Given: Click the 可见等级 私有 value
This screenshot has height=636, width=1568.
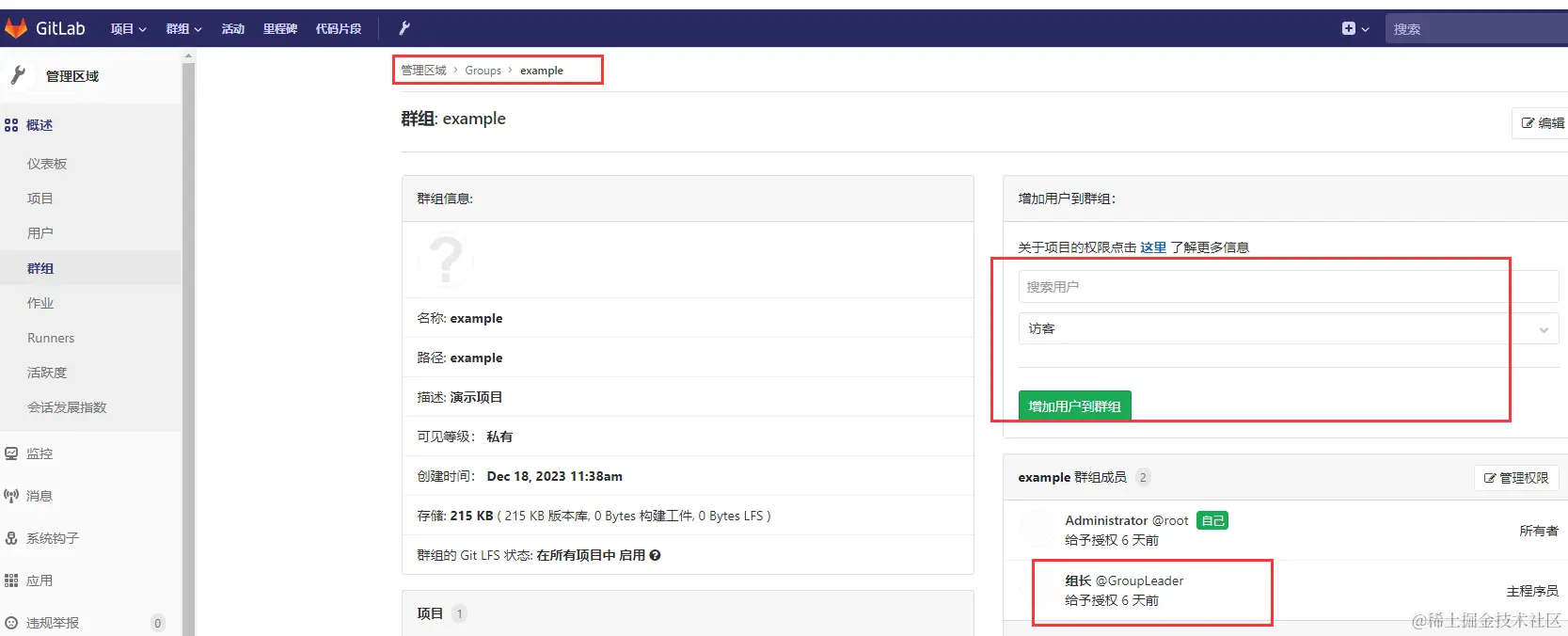Looking at the screenshot, I should [x=499, y=437].
